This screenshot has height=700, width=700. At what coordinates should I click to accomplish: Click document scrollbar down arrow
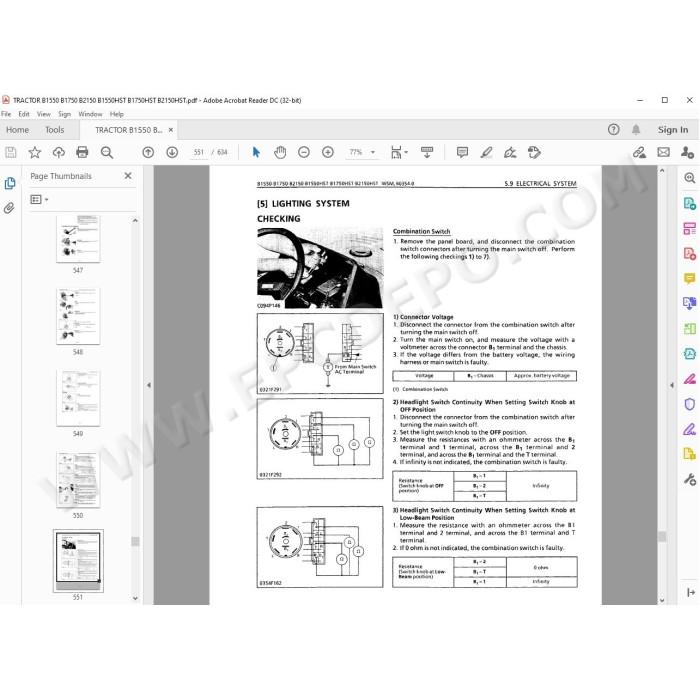(x=662, y=600)
